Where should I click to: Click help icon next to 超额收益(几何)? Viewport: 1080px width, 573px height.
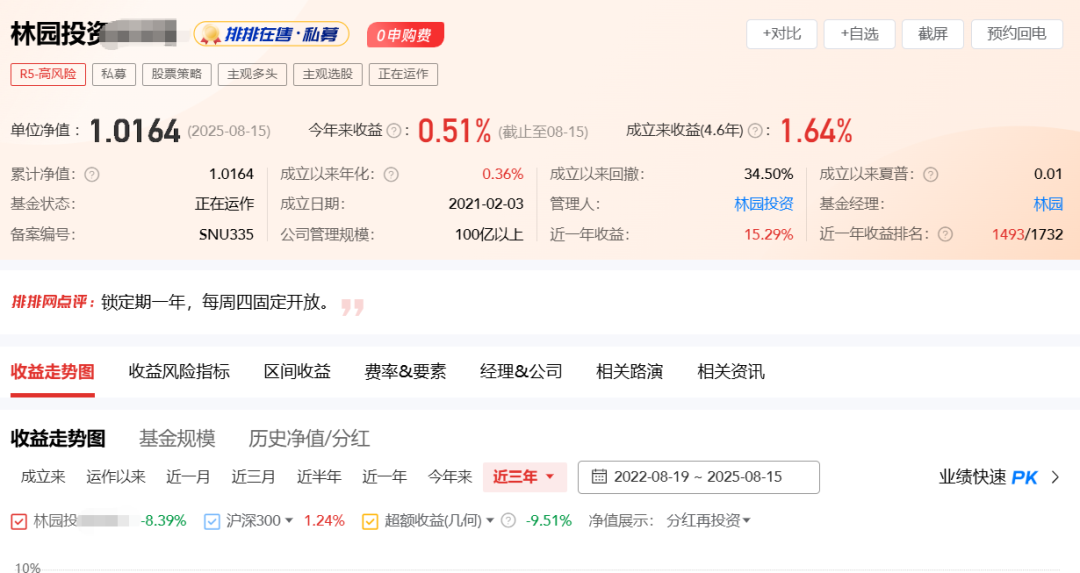(x=508, y=521)
